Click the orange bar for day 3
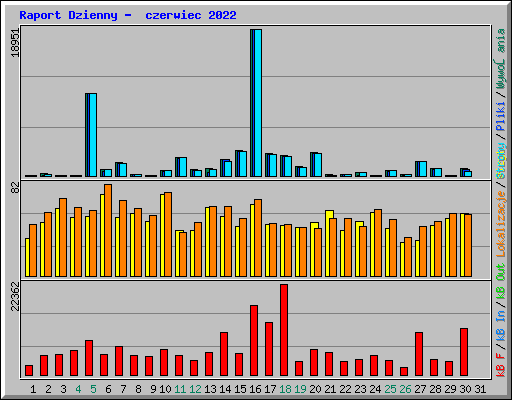The height and width of the screenshot is (400, 512). (x=63, y=237)
